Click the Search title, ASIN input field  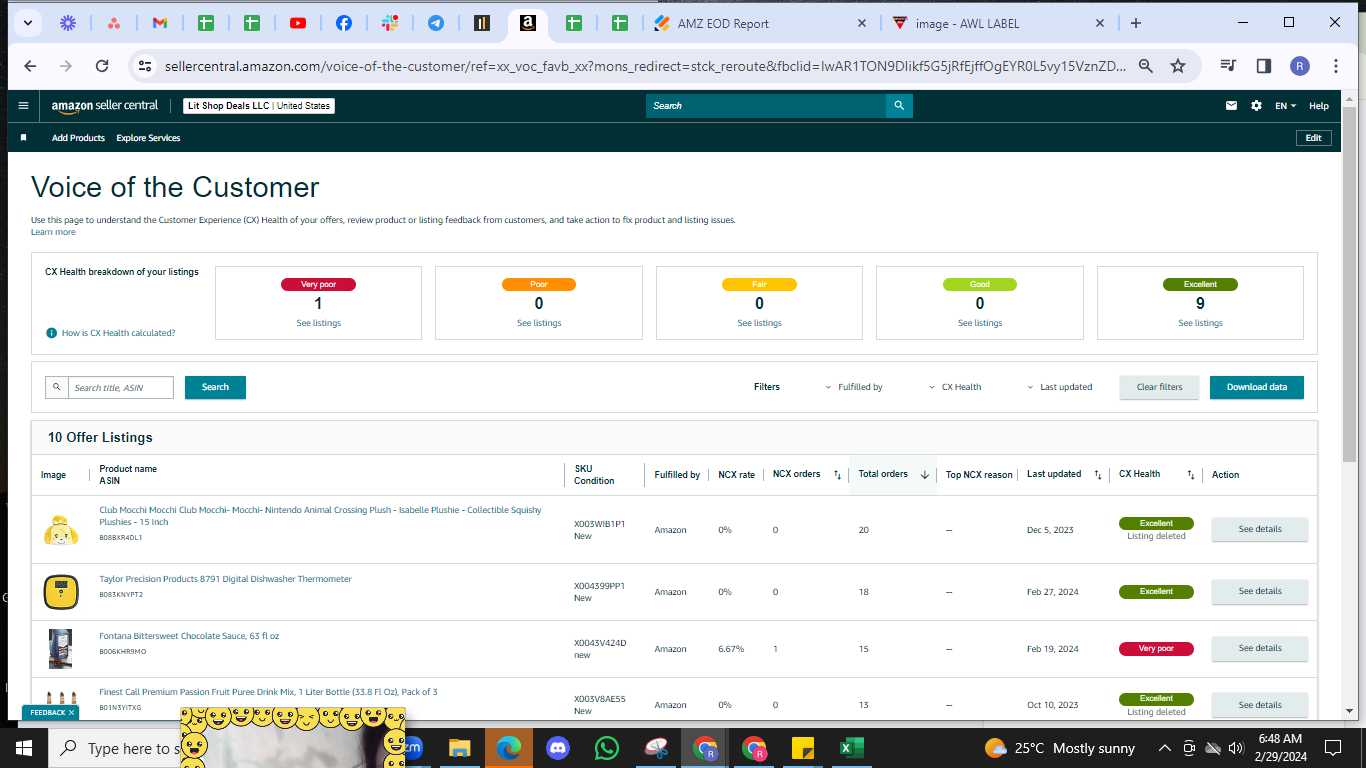[x=121, y=387]
